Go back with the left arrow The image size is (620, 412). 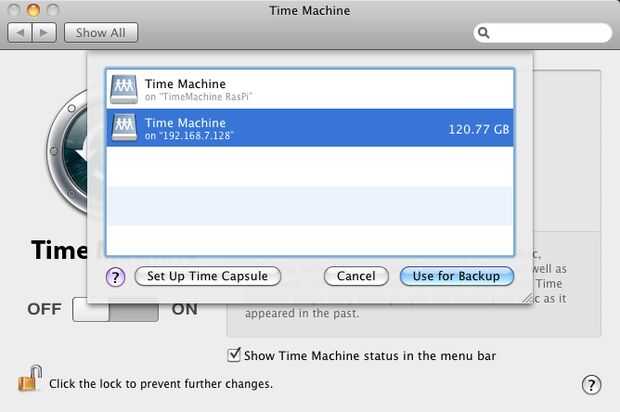[x=21, y=32]
